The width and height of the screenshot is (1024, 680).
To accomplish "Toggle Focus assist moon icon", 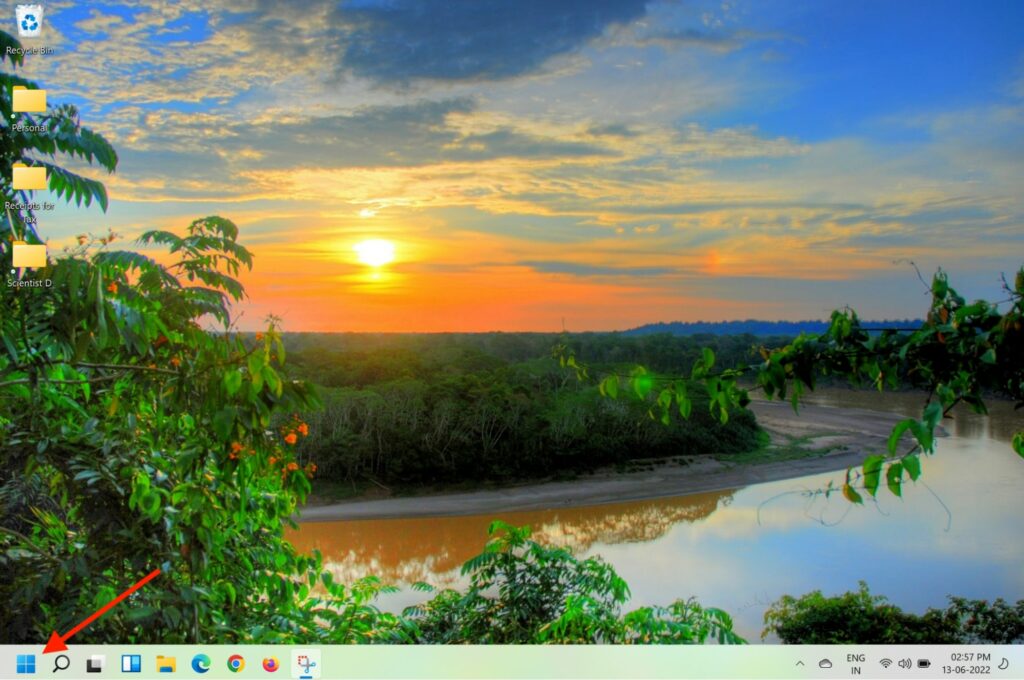I will [x=1003, y=663].
